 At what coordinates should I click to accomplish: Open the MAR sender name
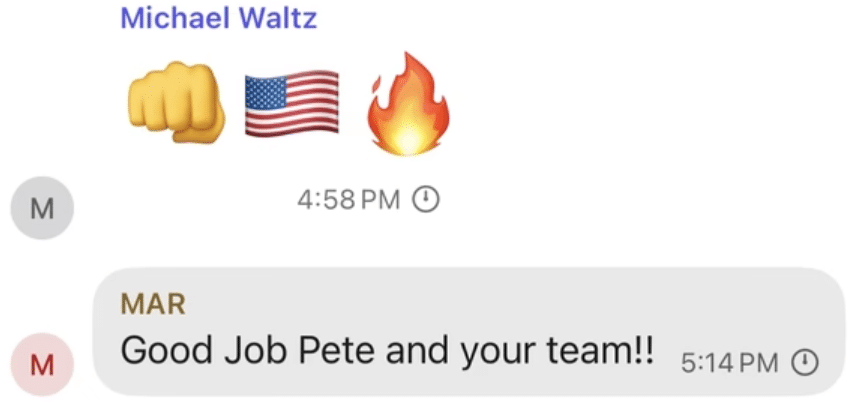tap(152, 304)
